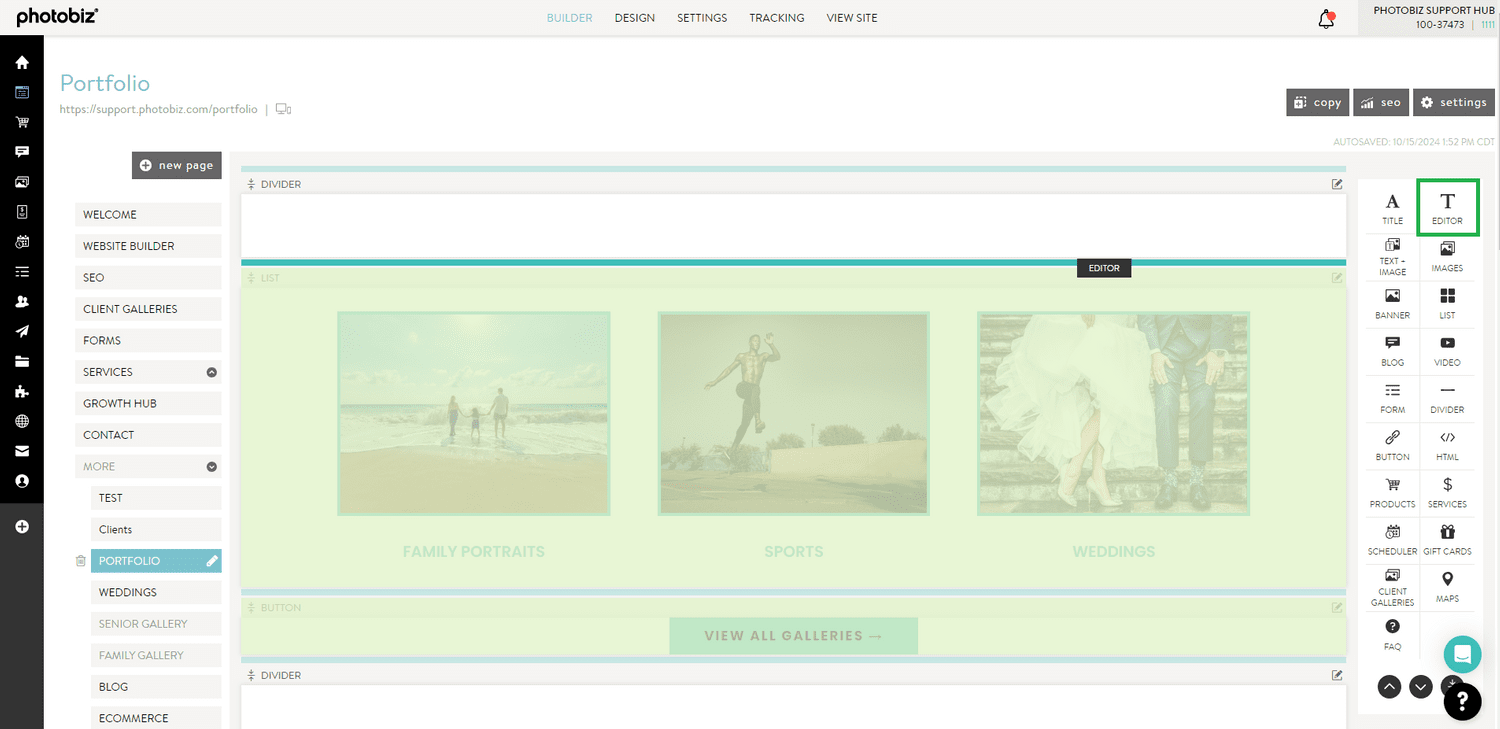Screen dimensions: 1500x729
Task: Collapse the Services page group
Action: pos(211,372)
